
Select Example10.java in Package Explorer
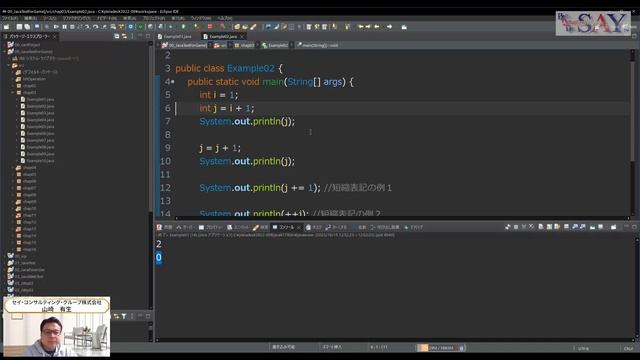(x=40, y=161)
